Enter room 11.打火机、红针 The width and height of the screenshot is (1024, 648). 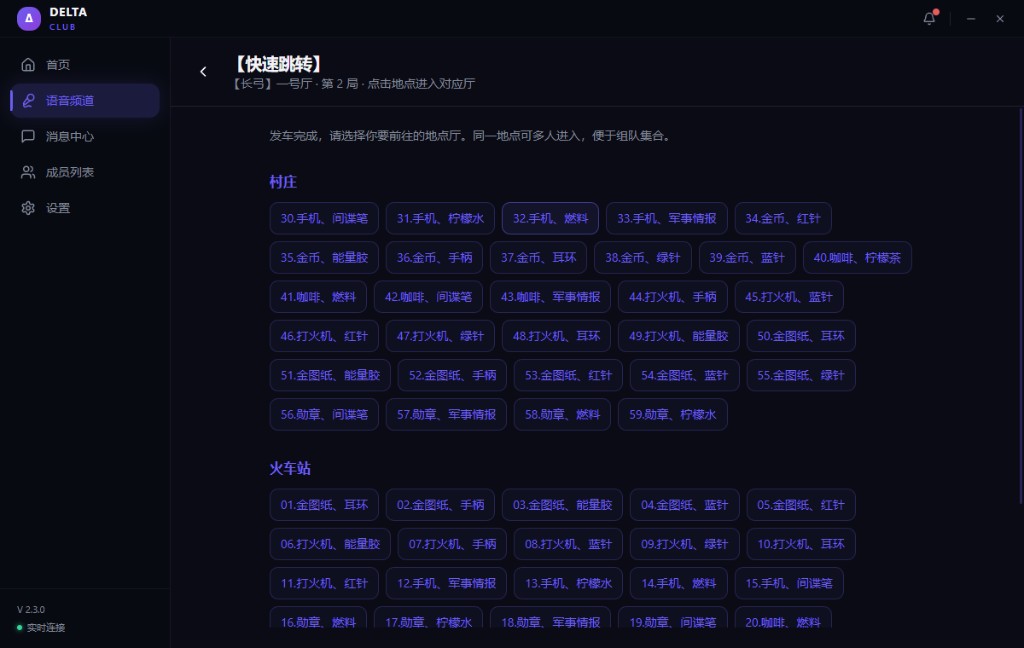324,583
